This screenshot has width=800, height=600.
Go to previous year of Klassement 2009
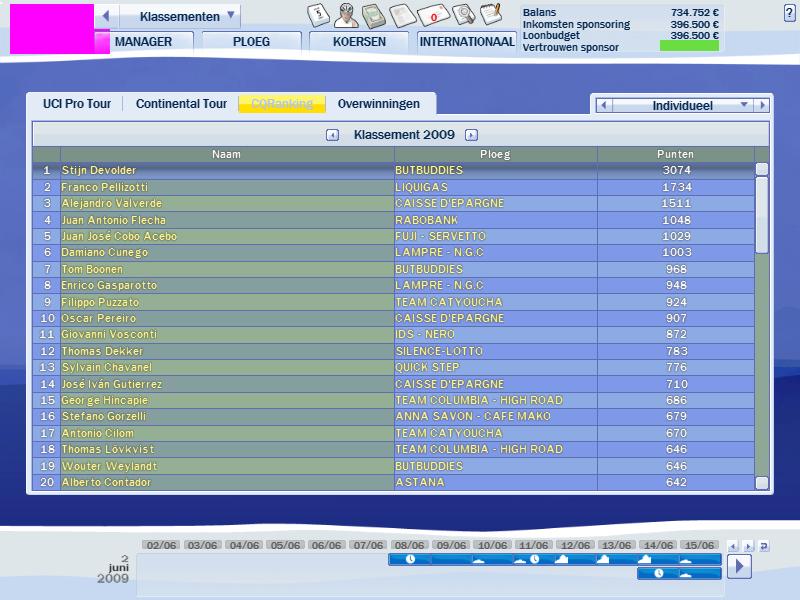pyautogui.click(x=333, y=135)
